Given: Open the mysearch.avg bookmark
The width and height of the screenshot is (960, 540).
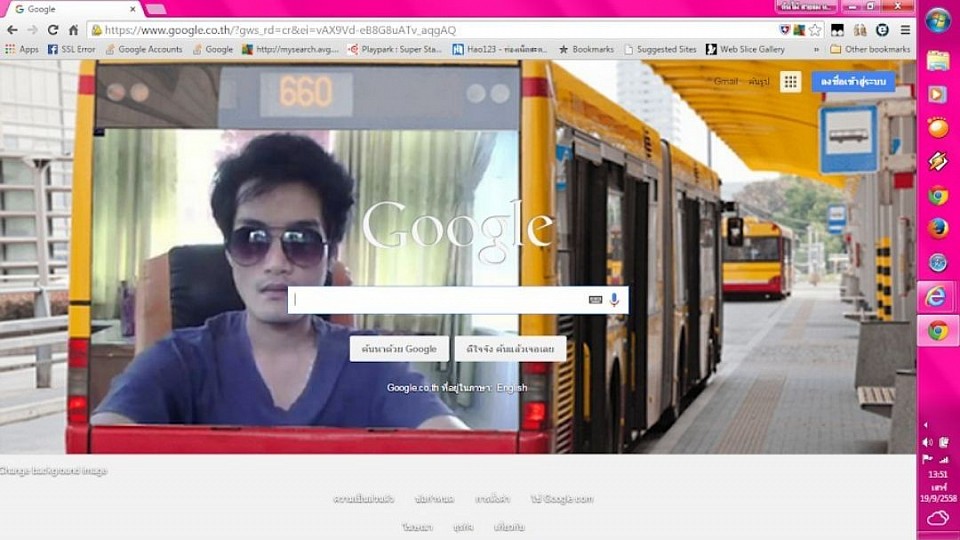Looking at the screenshot, I should 290,49.
